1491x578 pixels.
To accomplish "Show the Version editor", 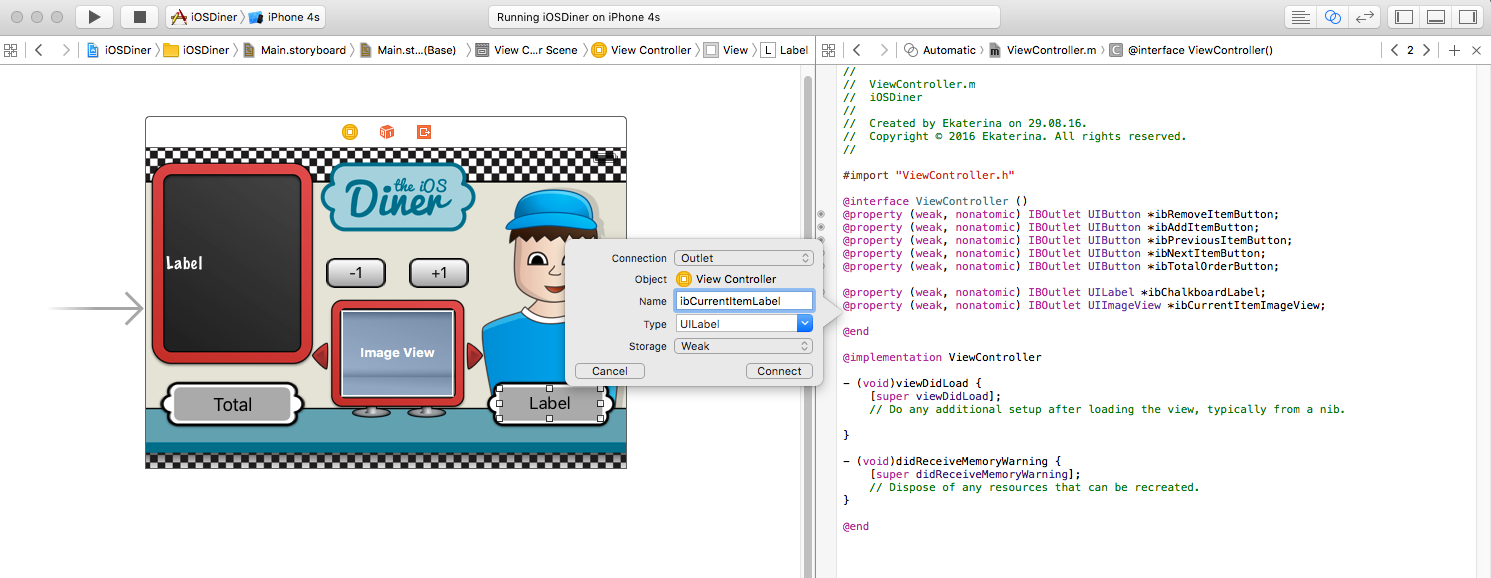I will click(1364, 17).
